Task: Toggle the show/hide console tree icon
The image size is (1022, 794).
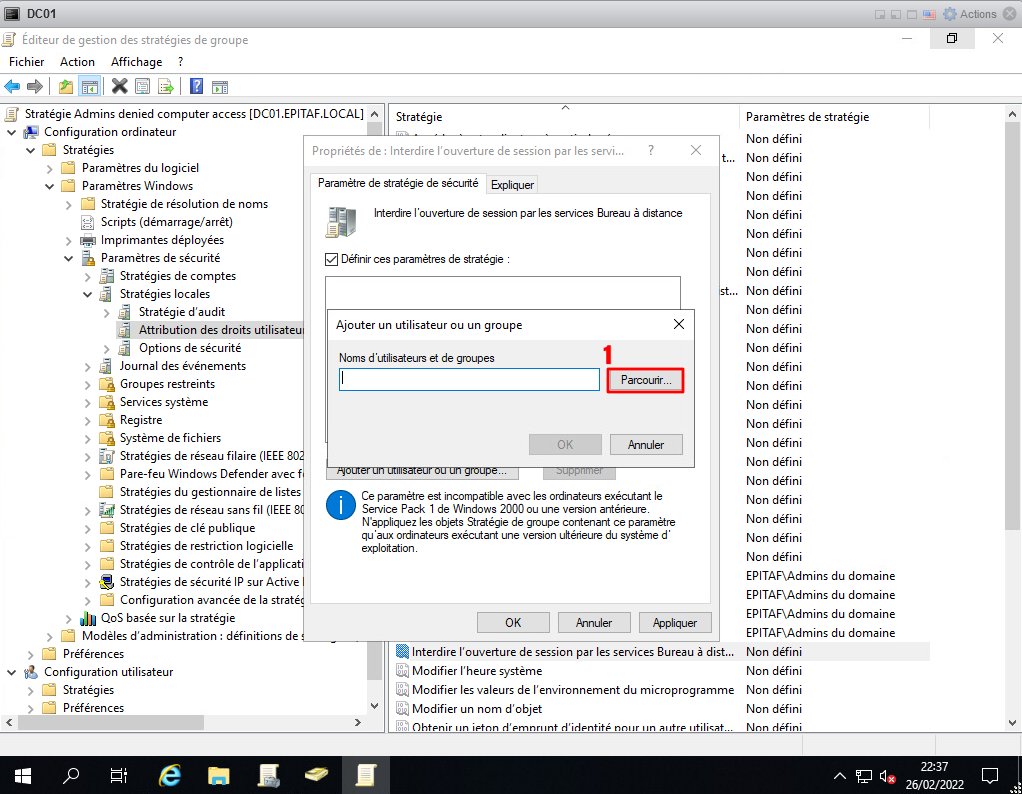Action: [89, 87]
